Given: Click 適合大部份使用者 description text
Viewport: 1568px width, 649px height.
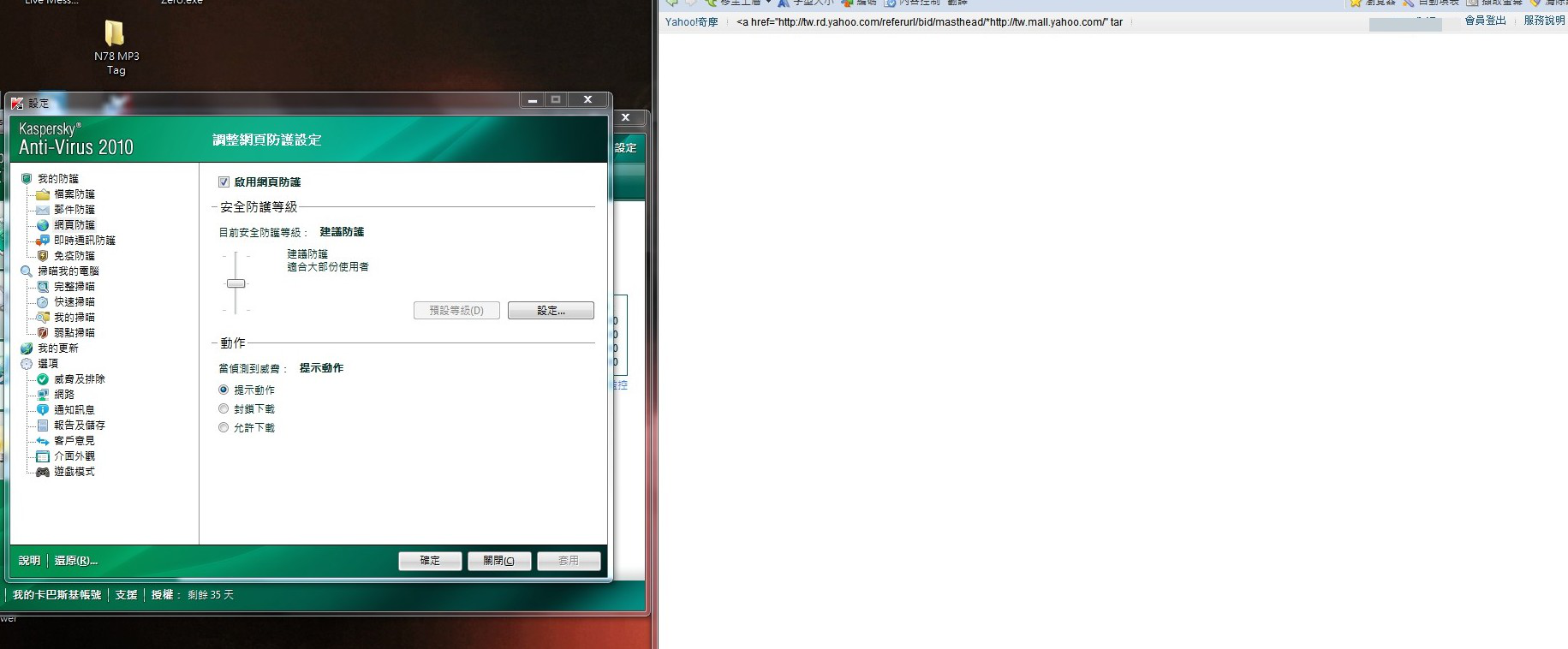Looking at the screenshot, I should click(x=328, y=267).
